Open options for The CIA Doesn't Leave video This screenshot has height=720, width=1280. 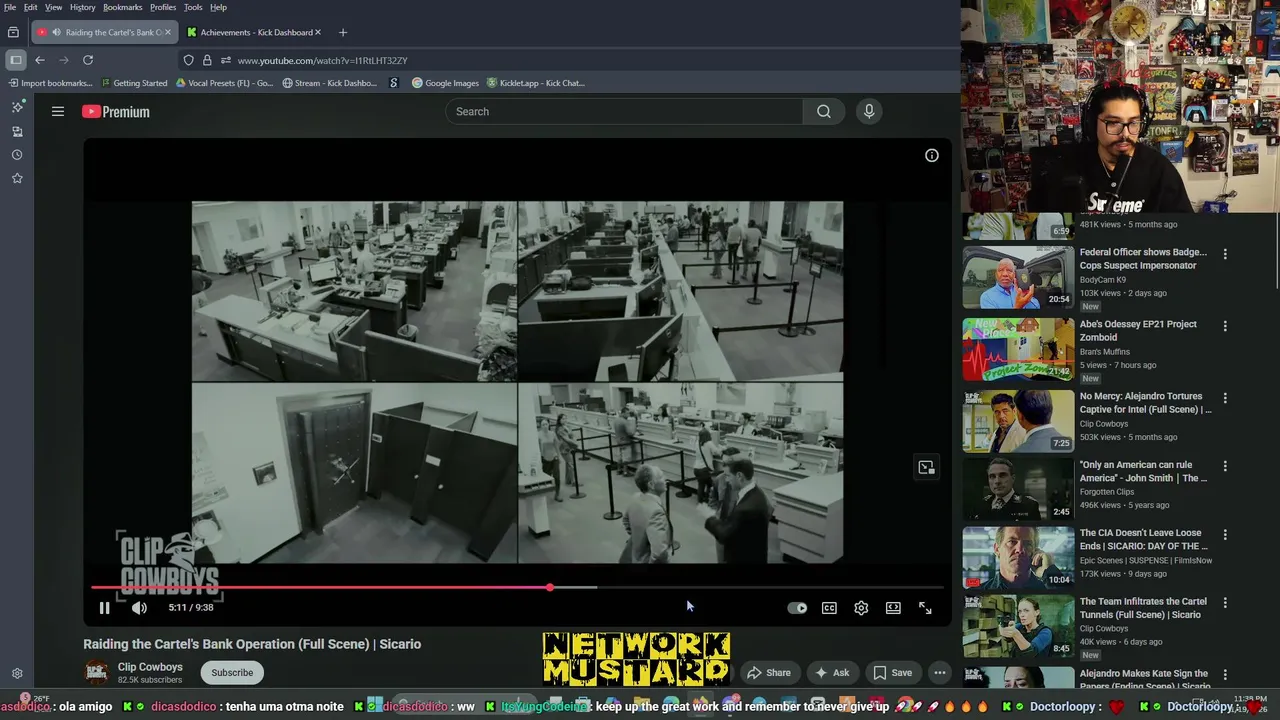pos(1225,535)
